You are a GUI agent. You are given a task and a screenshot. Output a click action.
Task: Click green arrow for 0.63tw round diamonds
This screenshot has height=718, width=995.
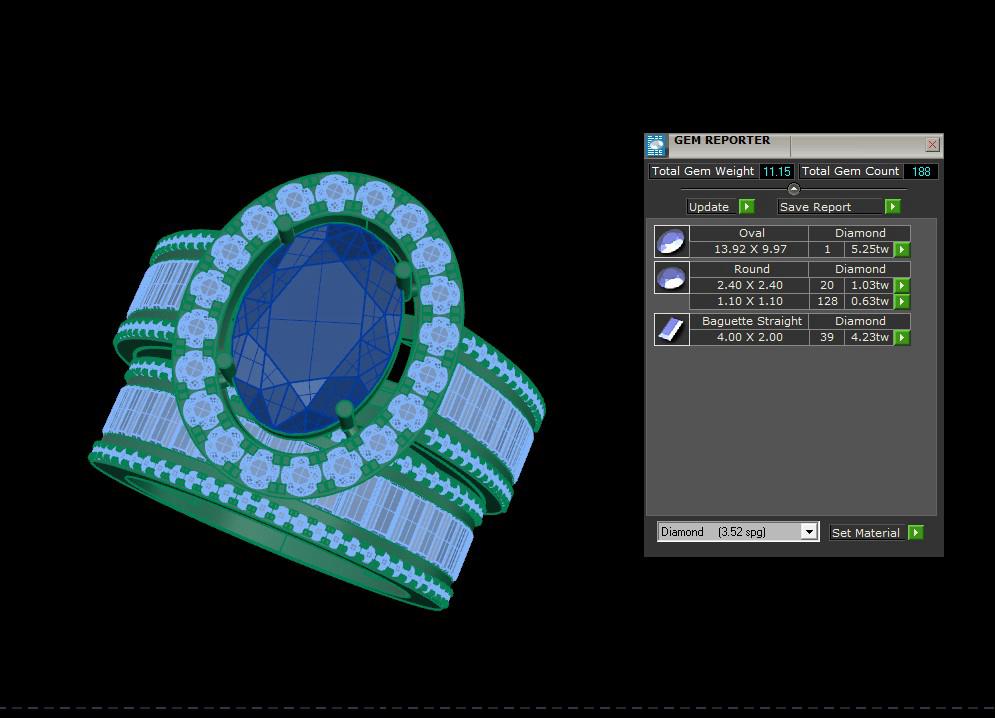902,302
